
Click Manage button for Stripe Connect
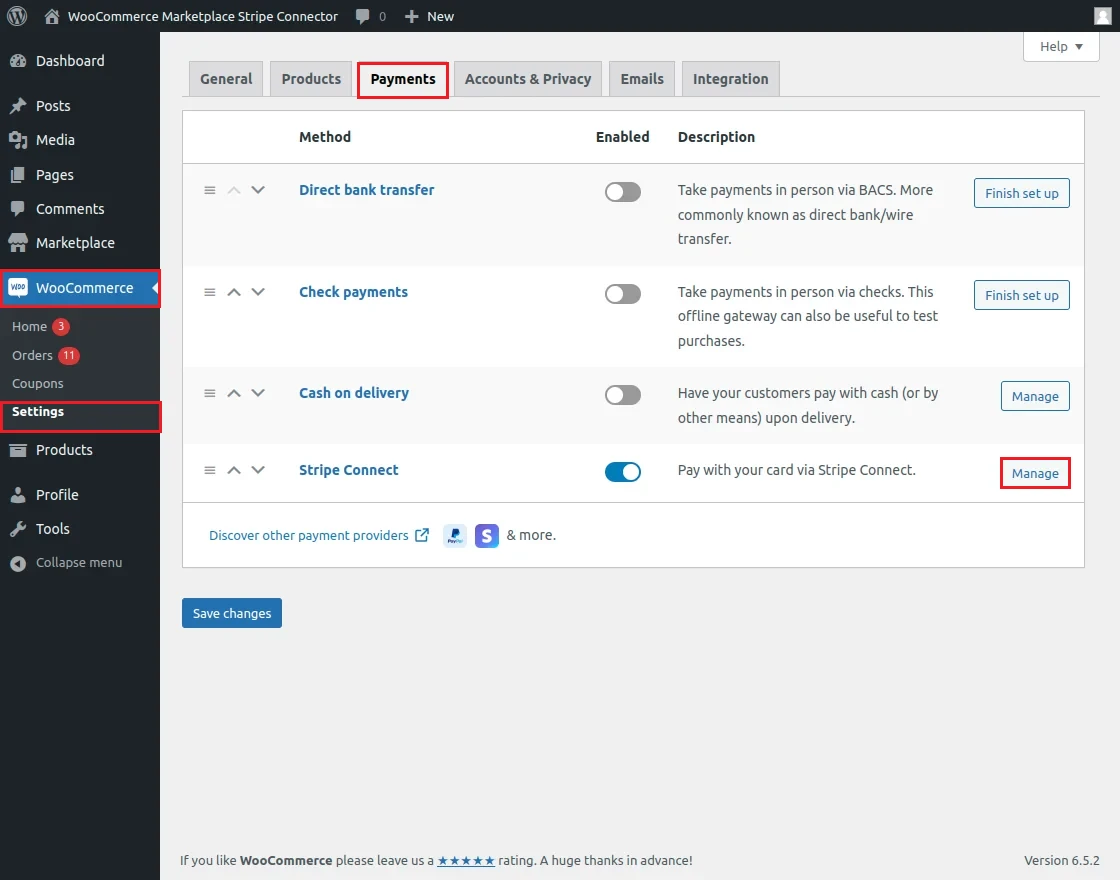click(1035, 473)
